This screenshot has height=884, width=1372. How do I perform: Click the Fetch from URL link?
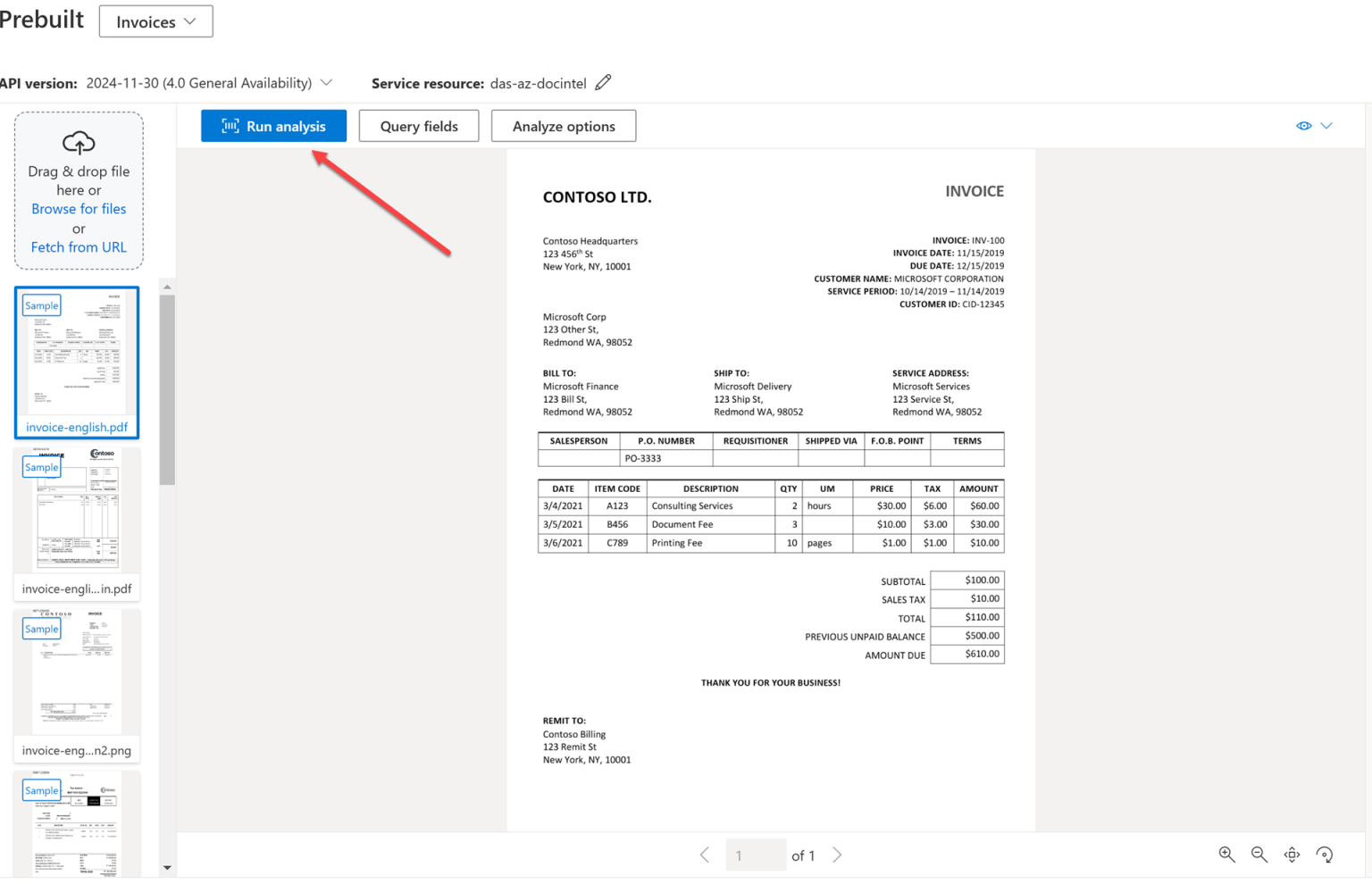click(79, 246)
